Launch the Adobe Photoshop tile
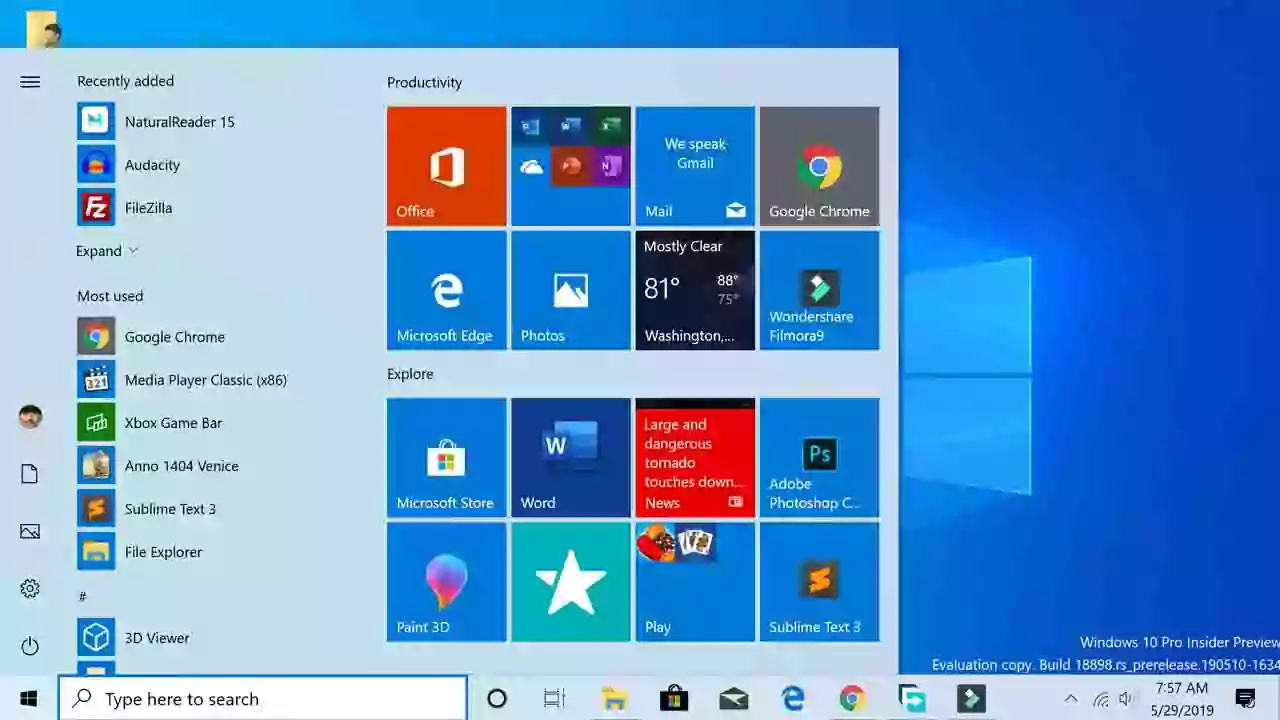 (x=819, y=458)
